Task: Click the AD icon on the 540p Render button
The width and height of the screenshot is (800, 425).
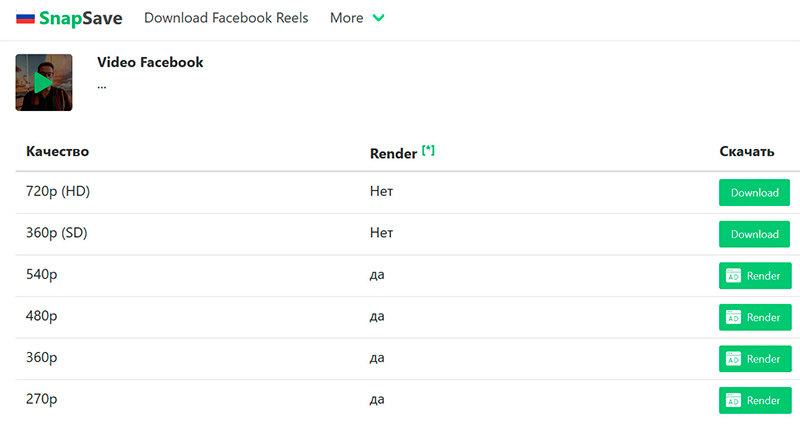Action: tap(733, 276)
